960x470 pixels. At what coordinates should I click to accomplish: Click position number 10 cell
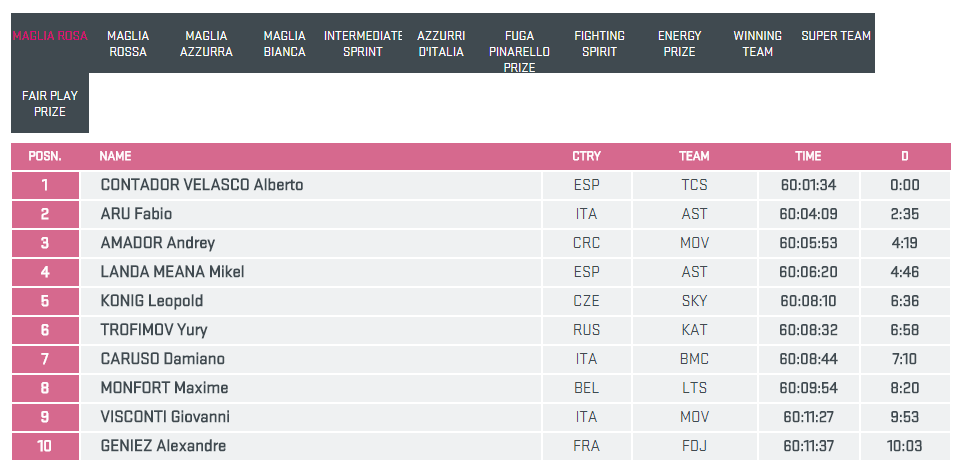pos(45,446)
